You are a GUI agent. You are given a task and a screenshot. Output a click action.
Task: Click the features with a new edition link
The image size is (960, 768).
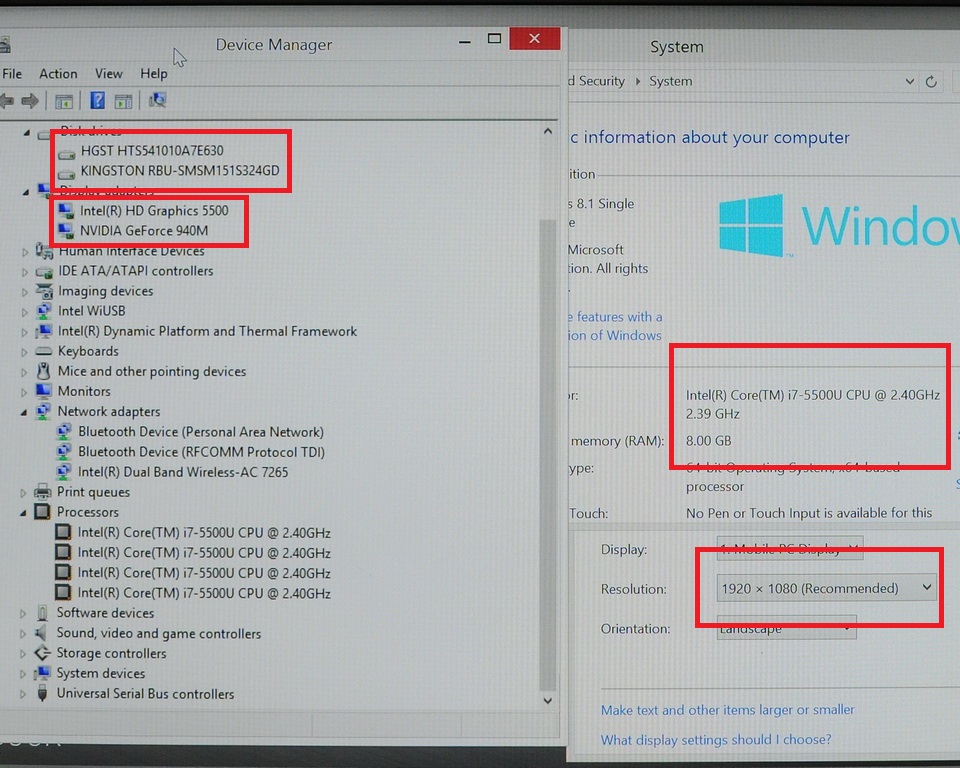(615, 326)
